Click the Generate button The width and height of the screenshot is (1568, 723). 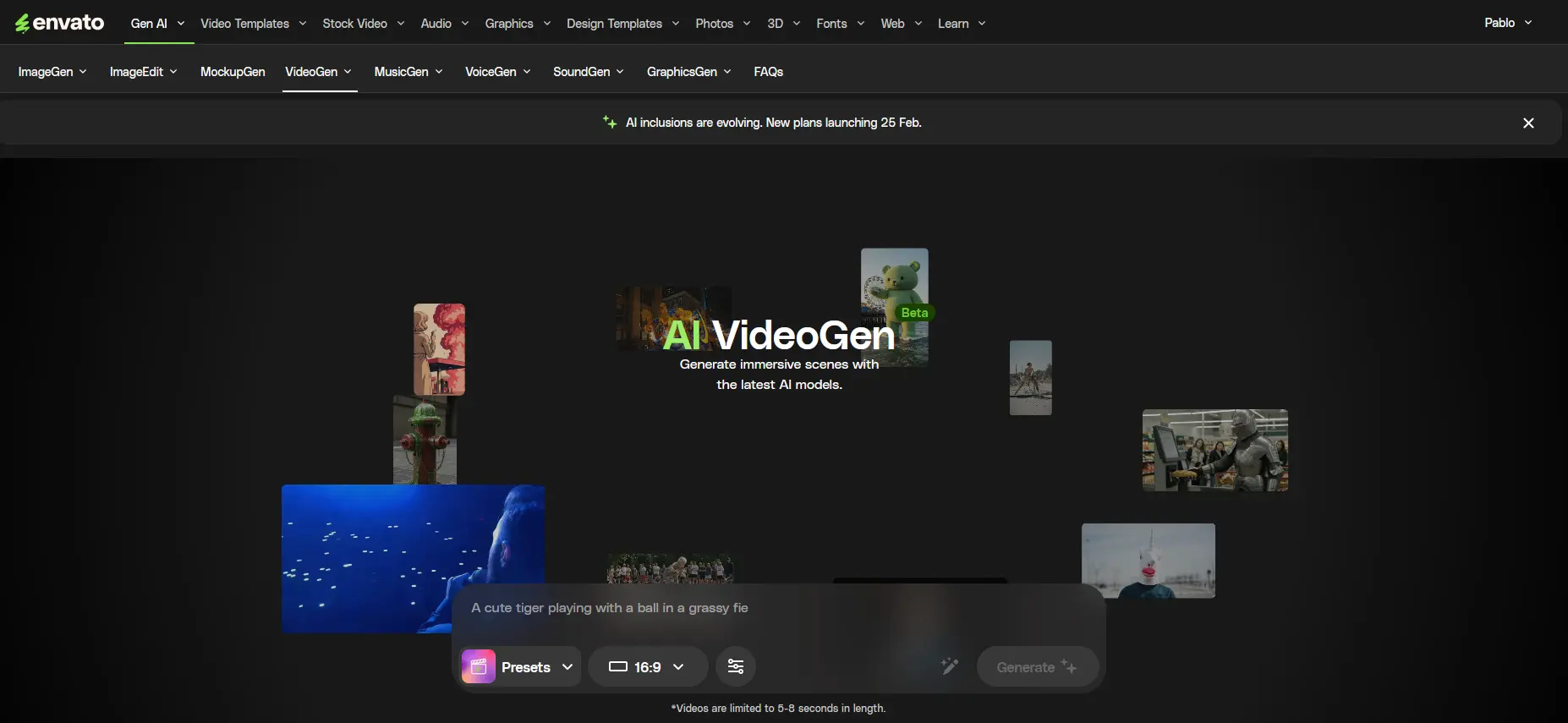(1038, 666)
